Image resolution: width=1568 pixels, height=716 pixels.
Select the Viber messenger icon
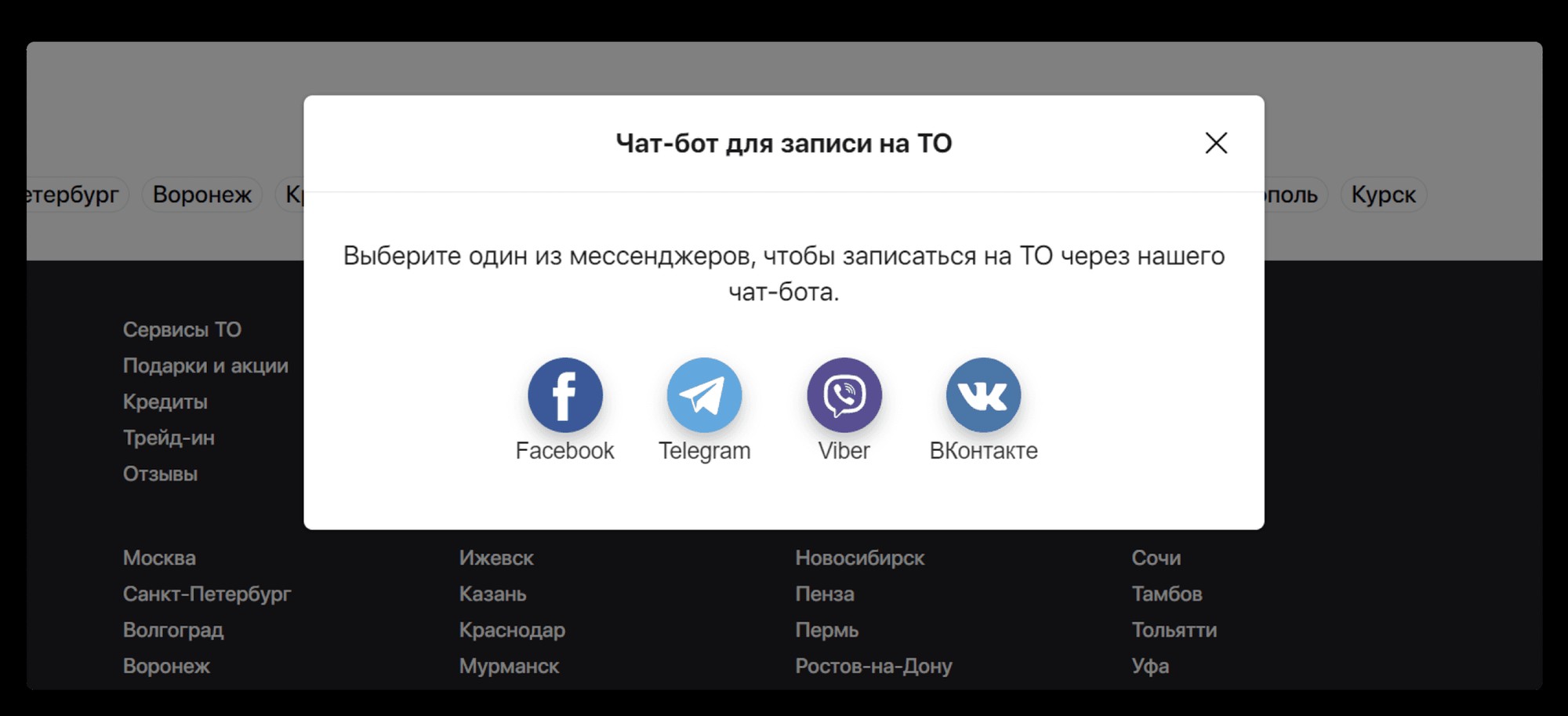[x=844, y=394]
